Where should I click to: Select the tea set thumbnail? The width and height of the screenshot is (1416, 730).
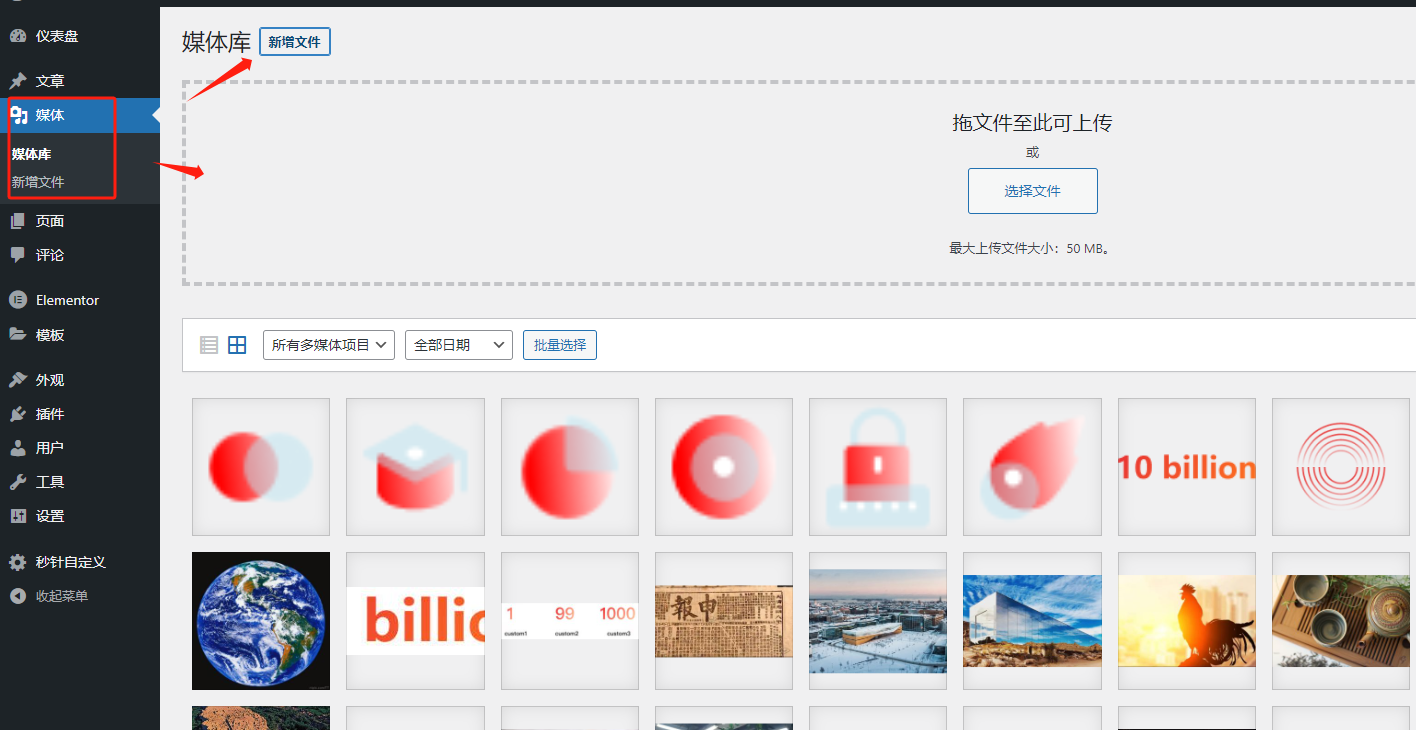coord(1341,621)
